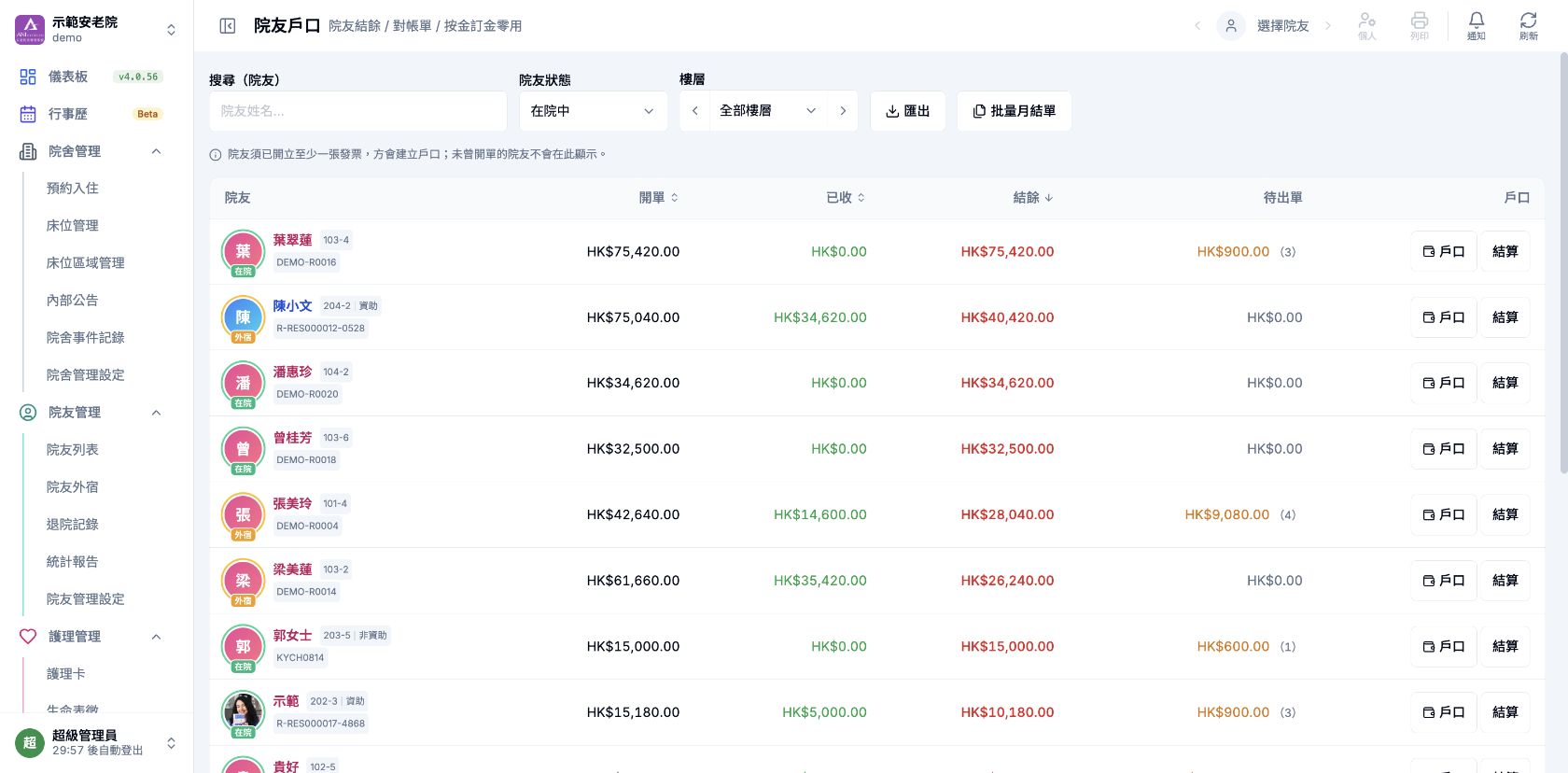Click the 選擇院友 selector text
1568x773 pixels.
coord(1282,26)
